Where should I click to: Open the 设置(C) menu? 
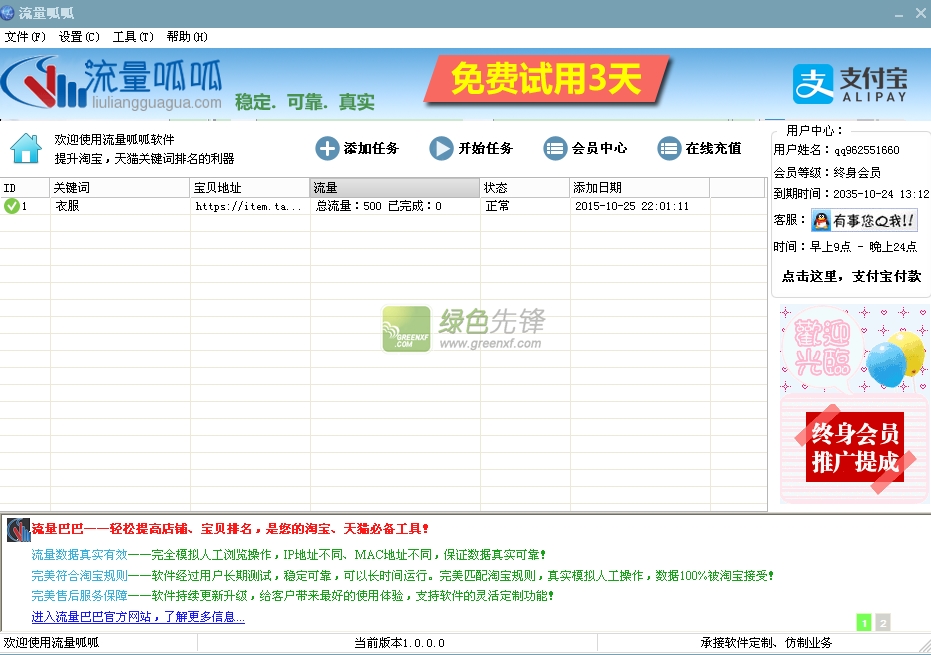click(79, 37)
